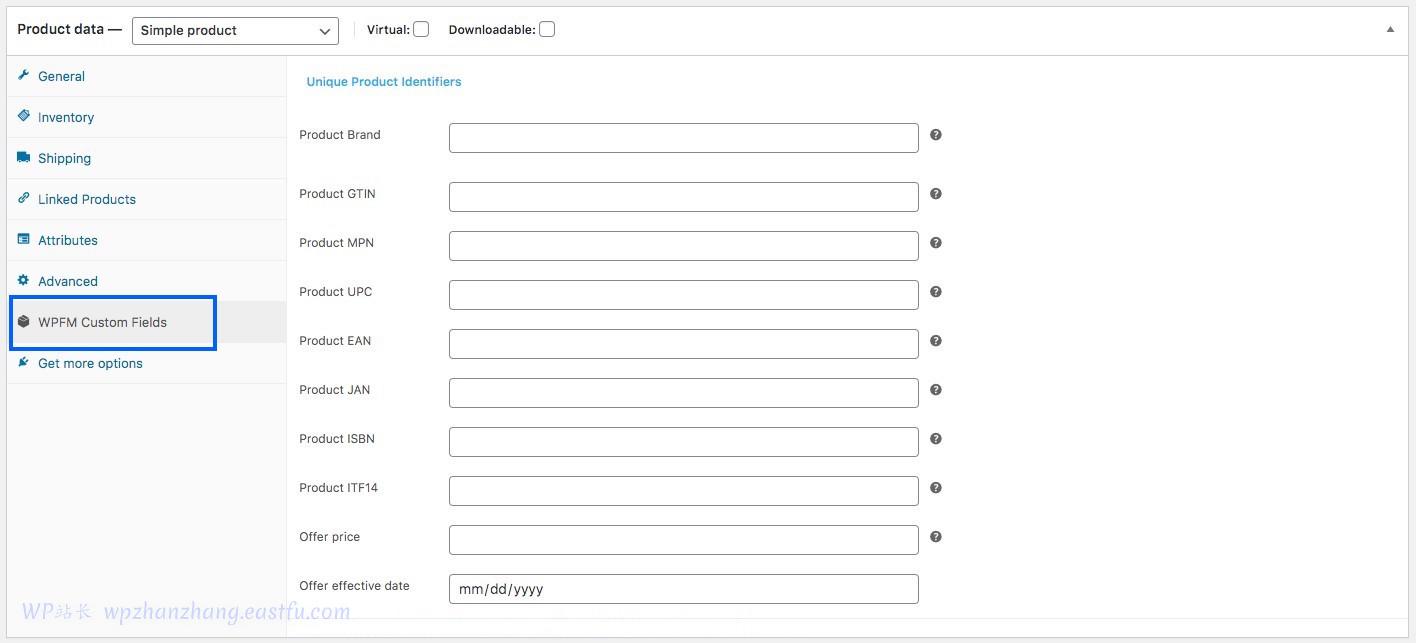Click the Get more options plug icon
Image resolution: width=1416 pixels, height=643 pixels.
(24, 362)
